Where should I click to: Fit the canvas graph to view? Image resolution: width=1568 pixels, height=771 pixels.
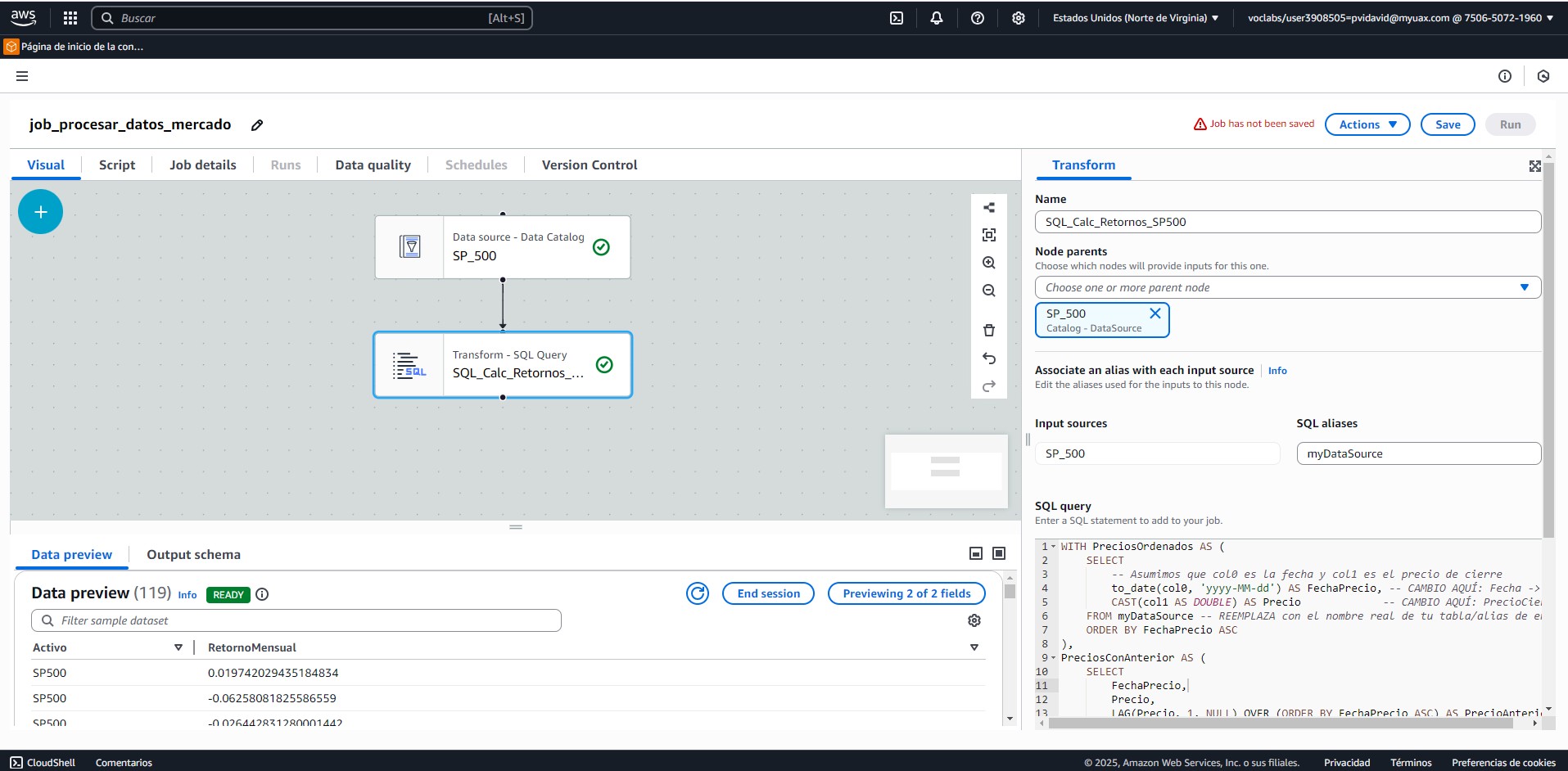pos(989,235)
